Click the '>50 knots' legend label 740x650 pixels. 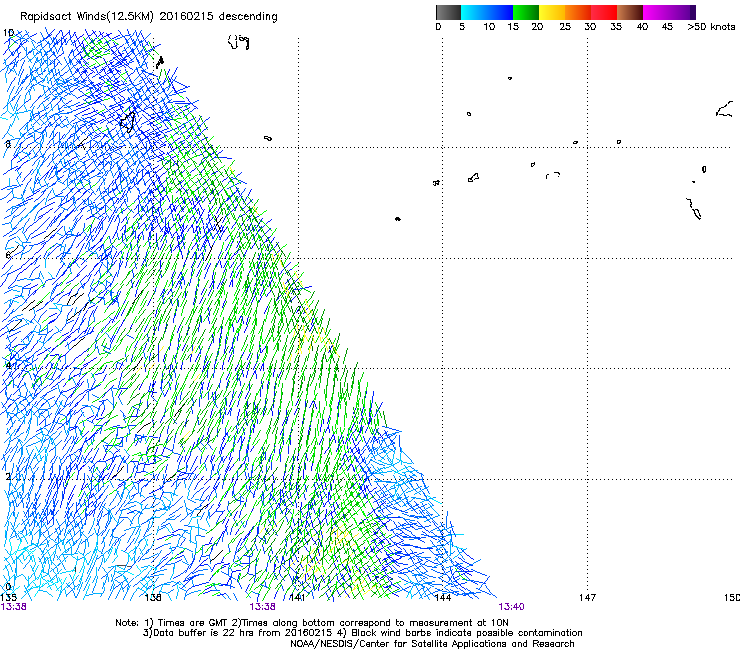tap(711, 27)
